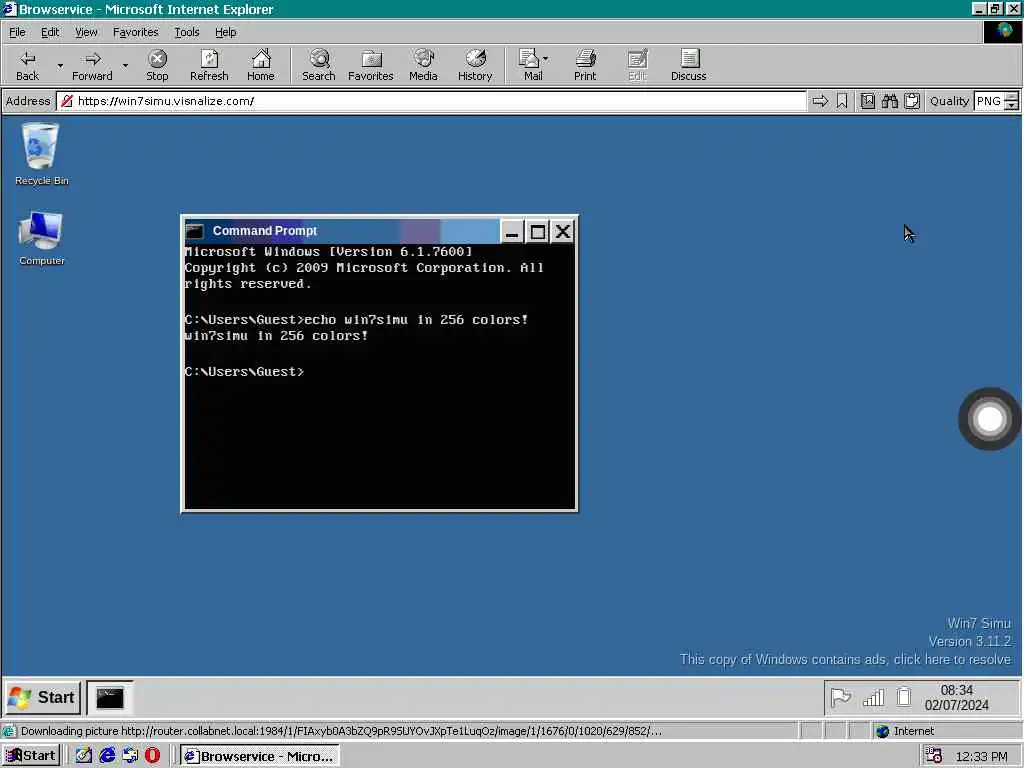Click the Quality stepper down arrow

pyautogui.click(x=1012, y=106)
